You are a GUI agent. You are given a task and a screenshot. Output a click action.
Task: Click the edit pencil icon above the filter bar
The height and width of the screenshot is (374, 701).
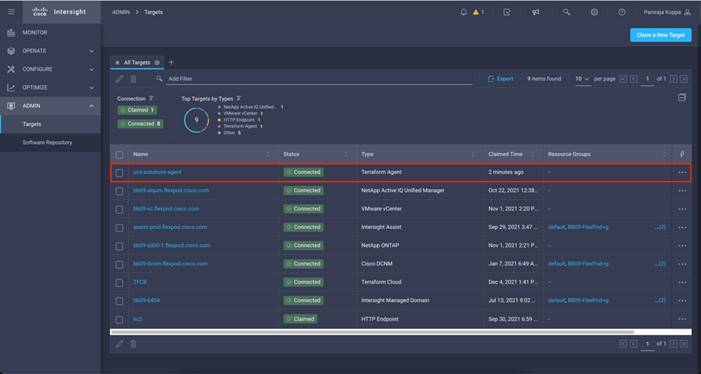point(119,79)
